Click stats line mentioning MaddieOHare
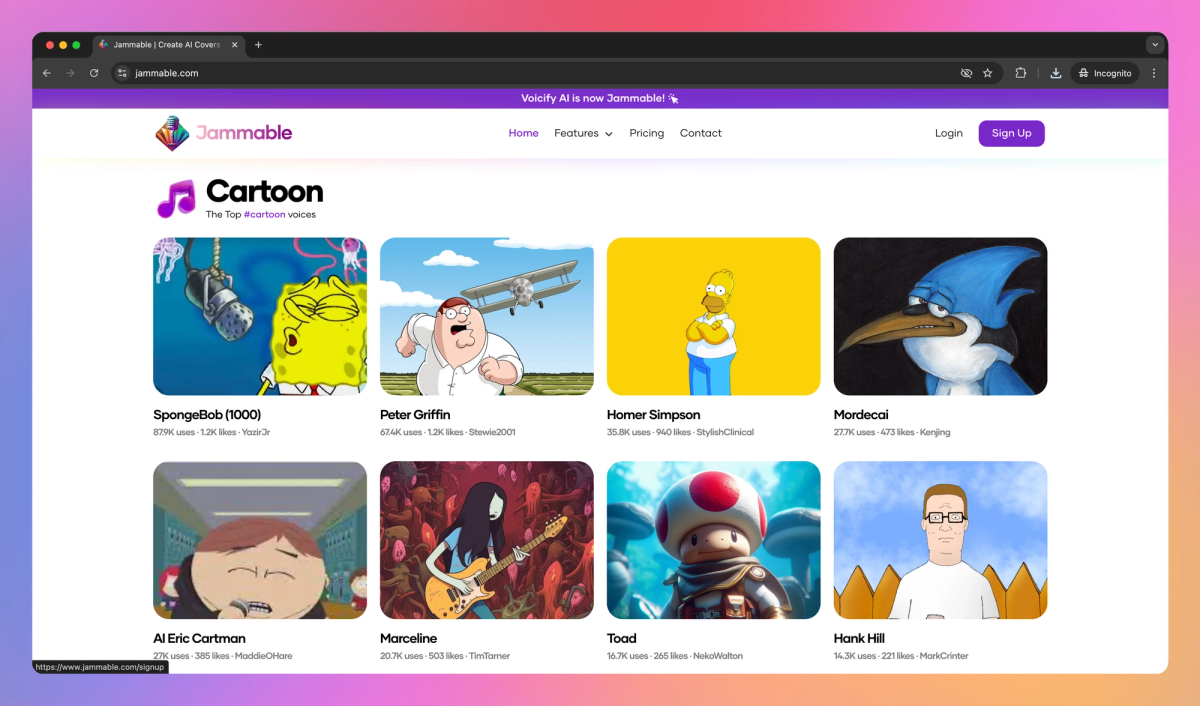 [x=223, y=656]
